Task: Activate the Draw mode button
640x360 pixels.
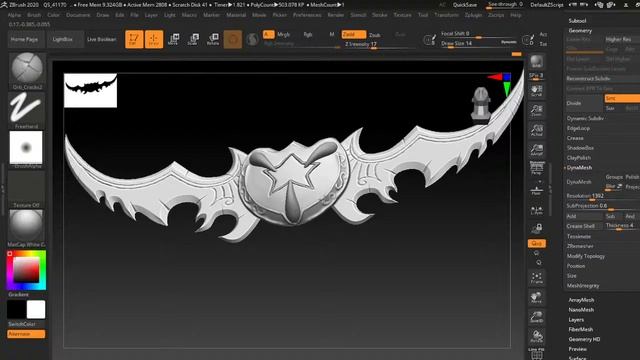Action: tap(154, 39)
